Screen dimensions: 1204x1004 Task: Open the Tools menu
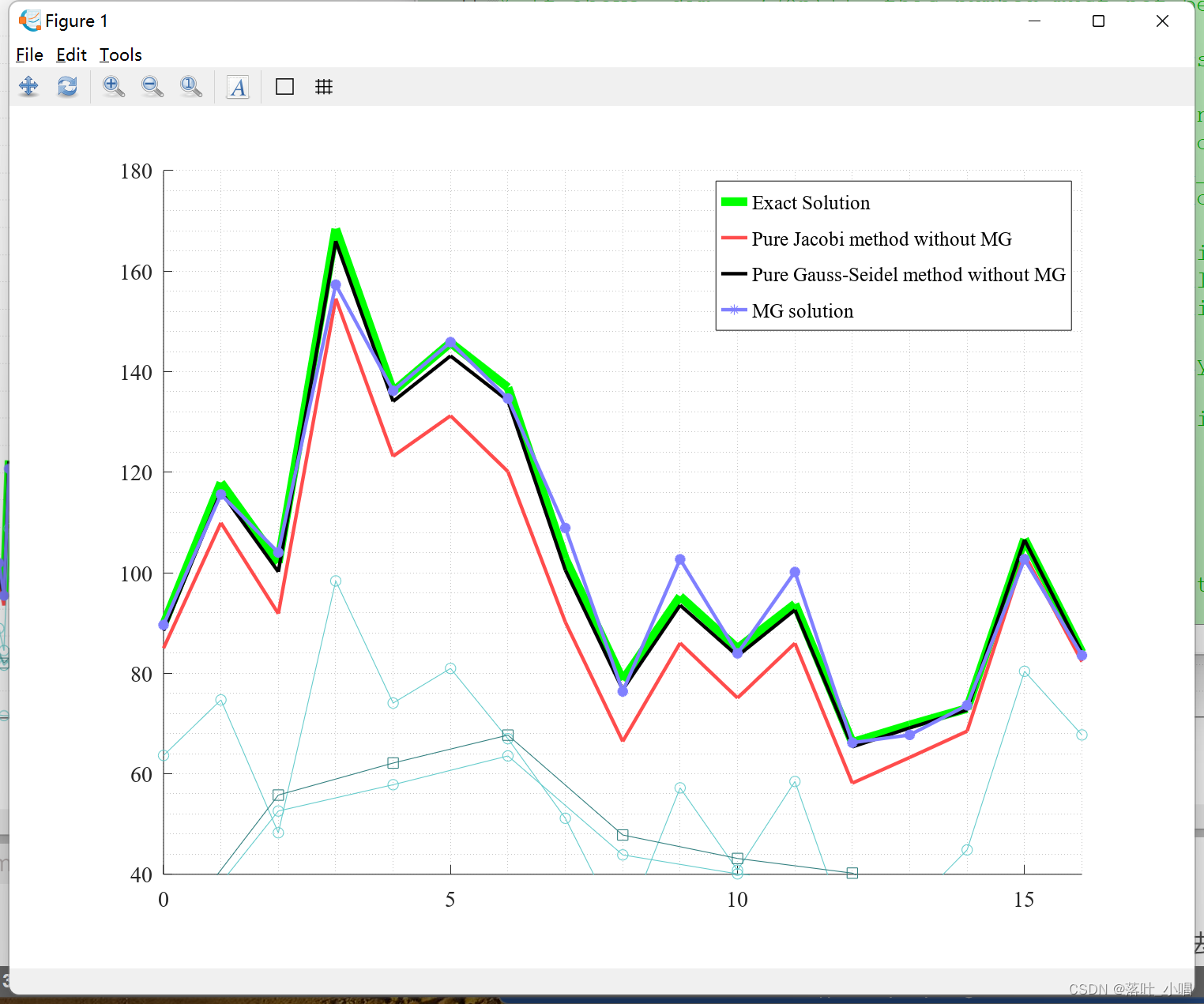point(121,55)
